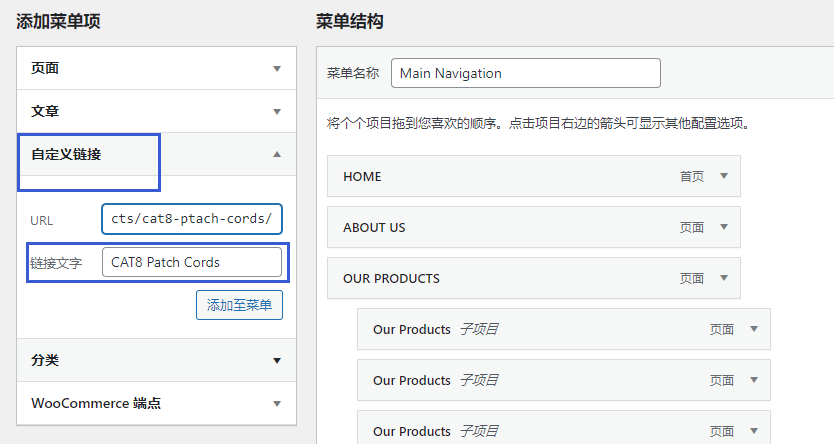The image size is (834, 444).
Task: Click the 链接文字 text field
Action: point(191,262)
